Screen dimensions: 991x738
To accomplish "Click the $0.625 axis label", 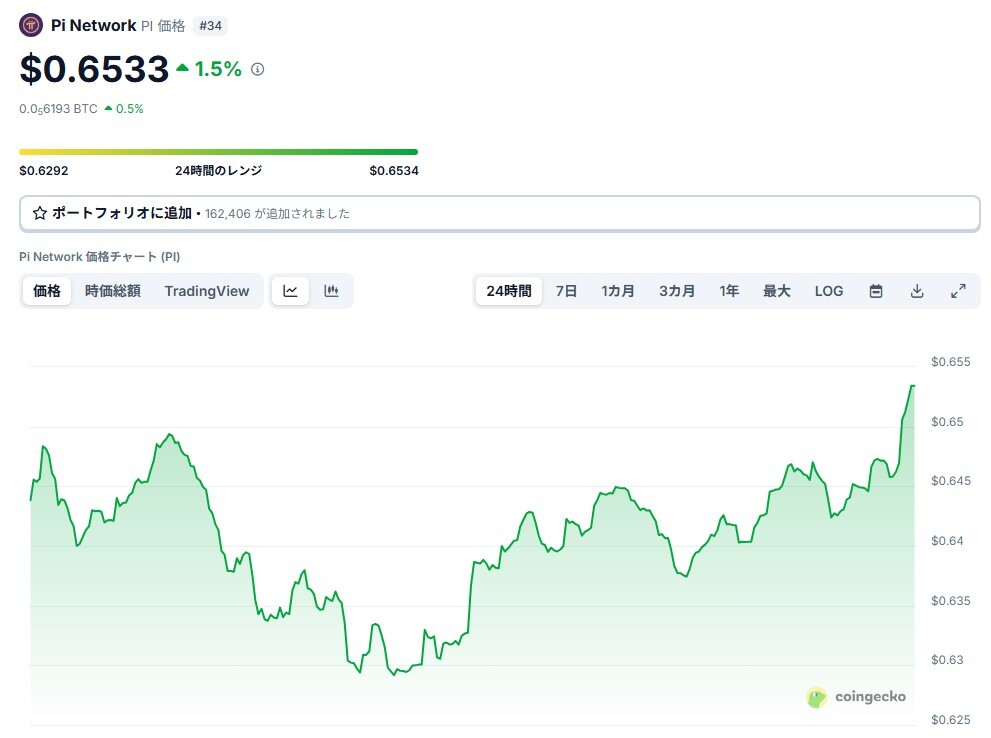I will pyautogui.click(x=951, y=720).
